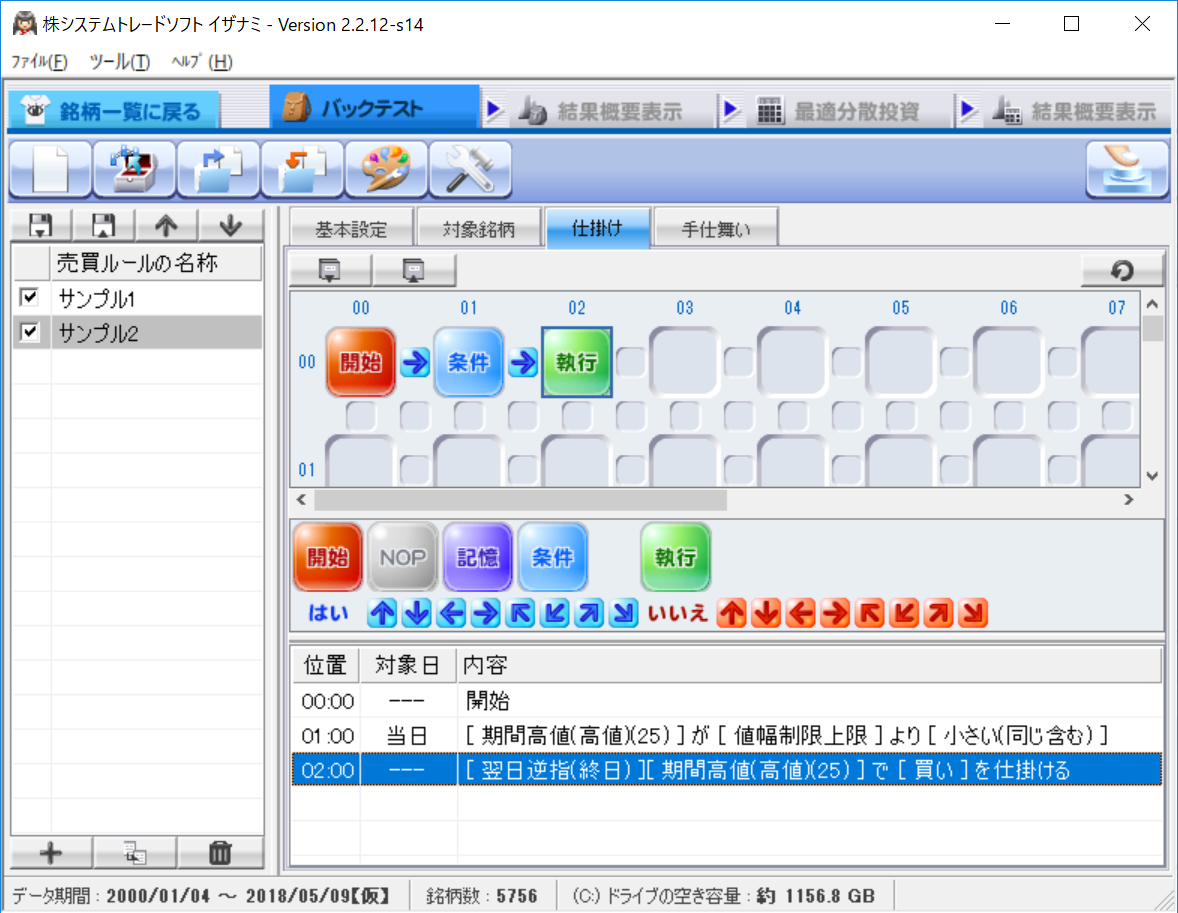Click the empty block at column 03 row 00
This screenshot has height=913, width=1178.
684,362
